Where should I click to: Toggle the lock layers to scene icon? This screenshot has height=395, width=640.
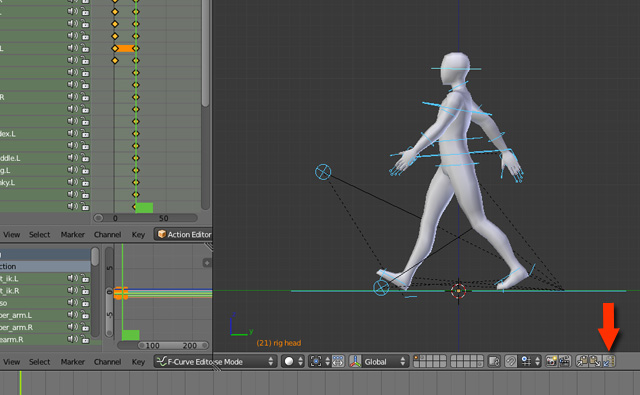494,362
